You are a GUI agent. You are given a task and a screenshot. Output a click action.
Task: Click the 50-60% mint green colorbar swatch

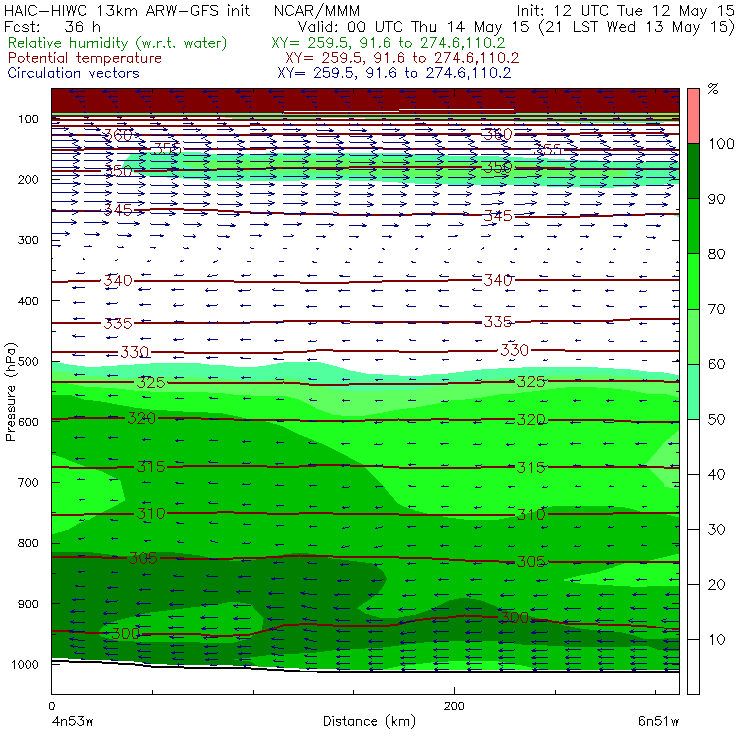pos(693,392)
